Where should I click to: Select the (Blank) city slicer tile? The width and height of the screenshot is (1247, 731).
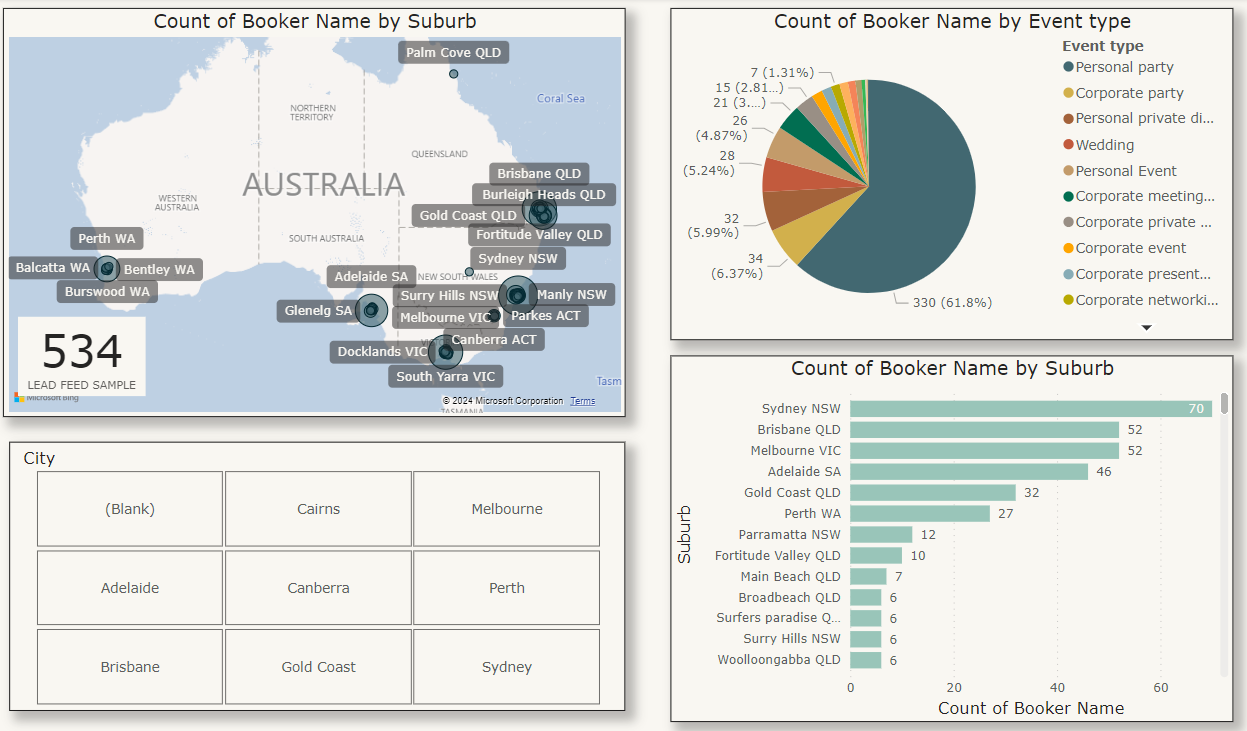(x=130, y=509)
